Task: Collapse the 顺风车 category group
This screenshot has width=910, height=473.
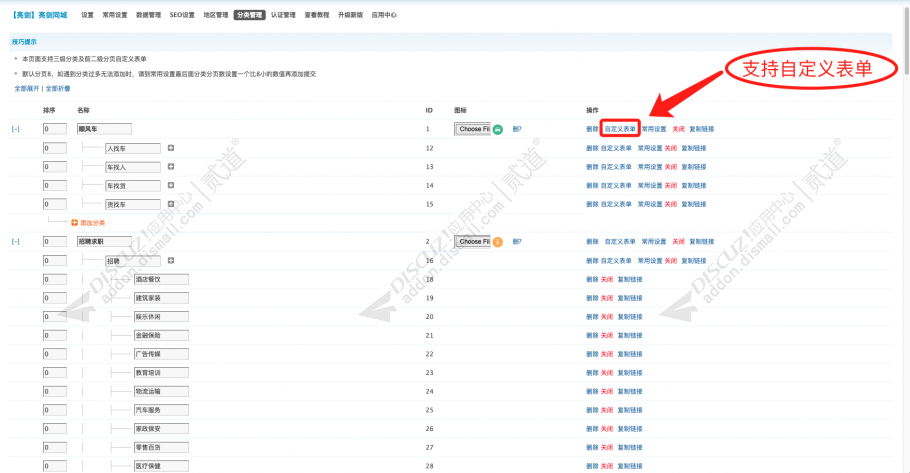Action: (16, 129)
